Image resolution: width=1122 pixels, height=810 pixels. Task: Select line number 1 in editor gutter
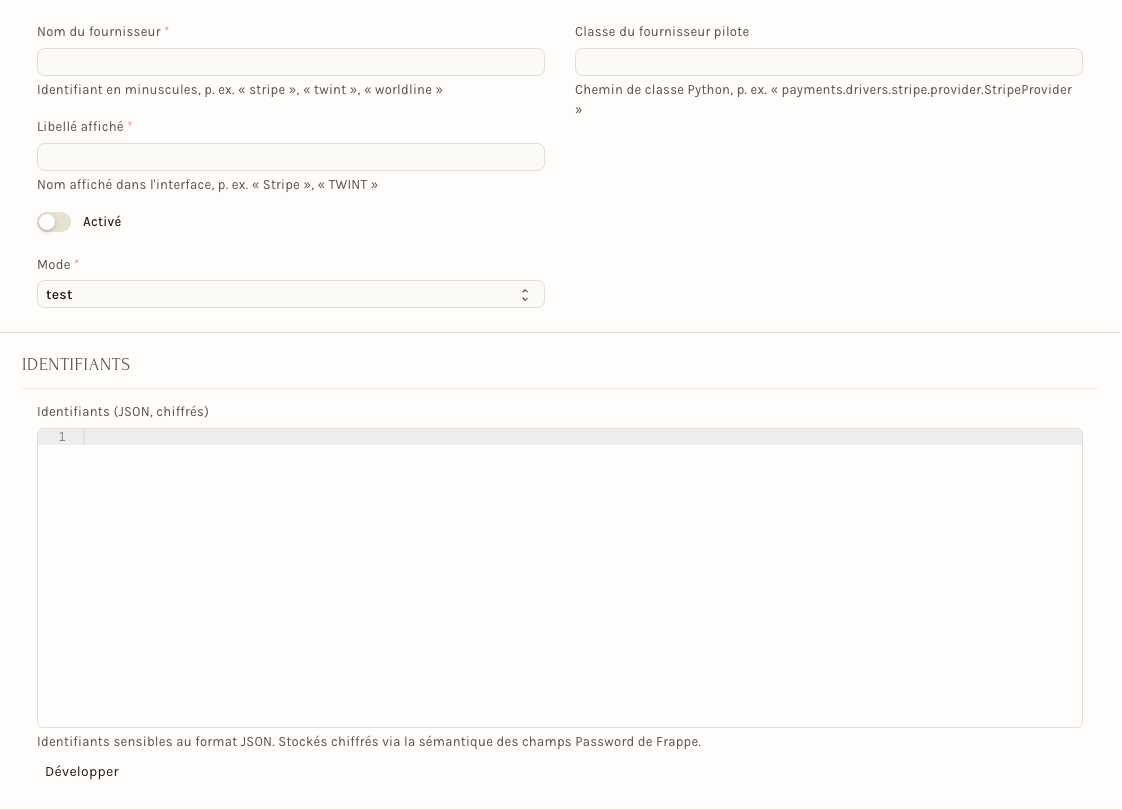(62, 436)
